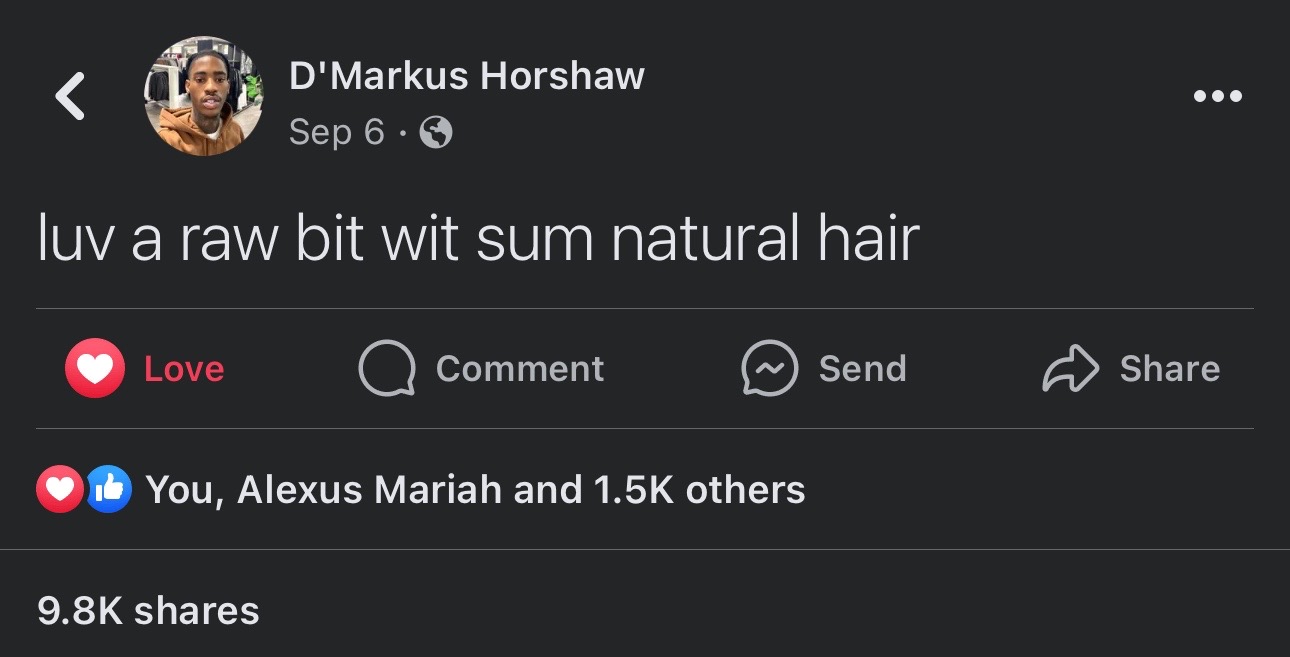Click the 1.5K others reactions count
The height and width of the screenshot is (657, 1290).
pos(699,489)
